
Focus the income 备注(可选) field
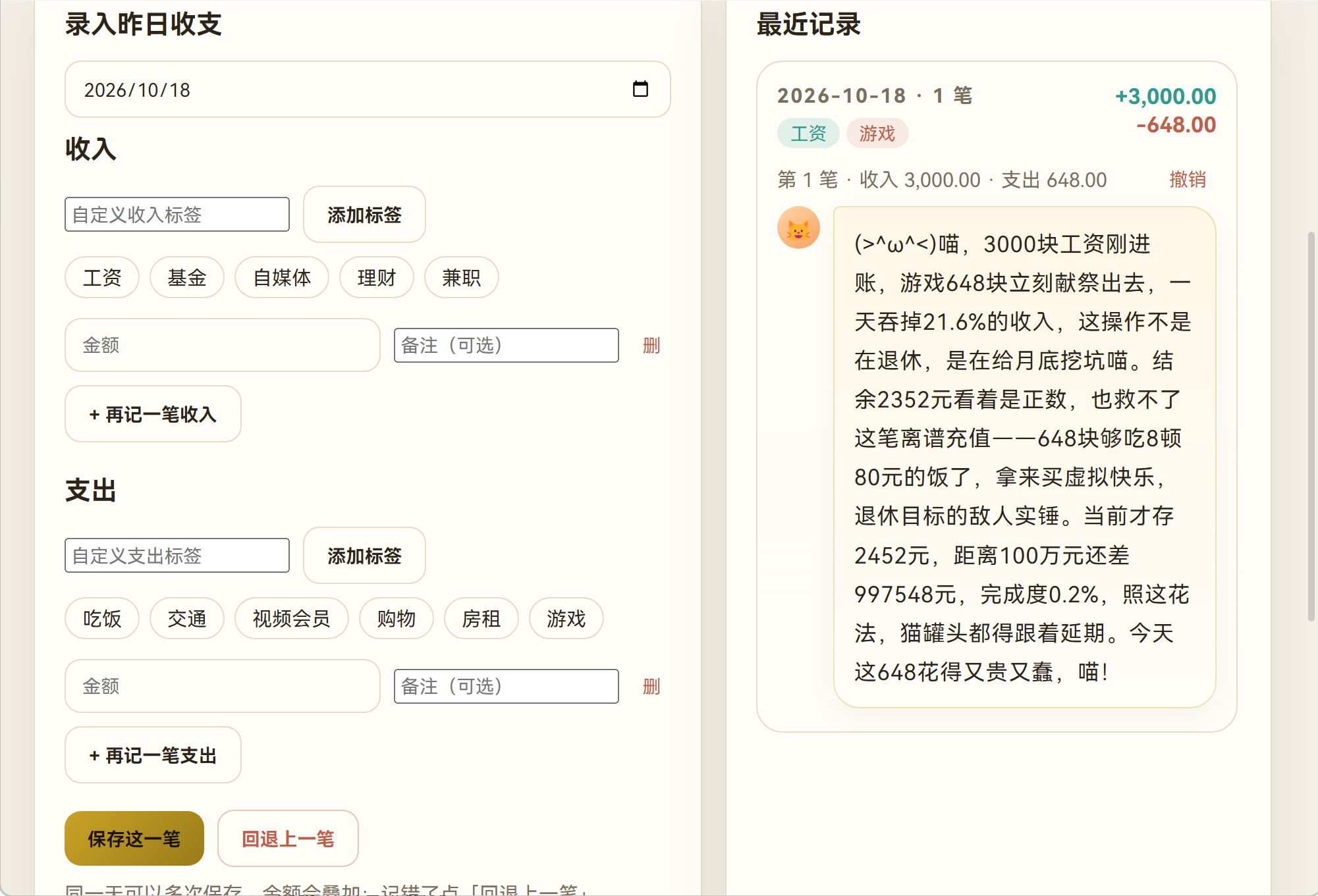(507, 345)
